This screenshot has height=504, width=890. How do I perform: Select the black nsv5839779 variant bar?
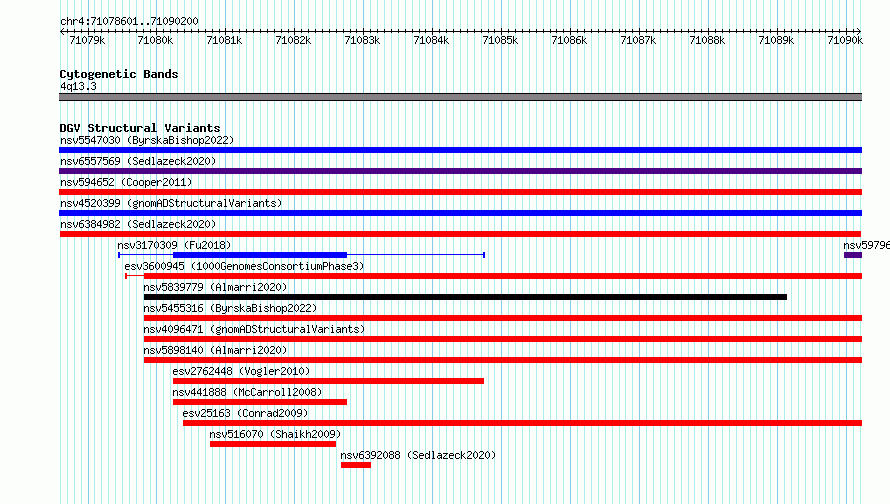click(x=465, y=297)
